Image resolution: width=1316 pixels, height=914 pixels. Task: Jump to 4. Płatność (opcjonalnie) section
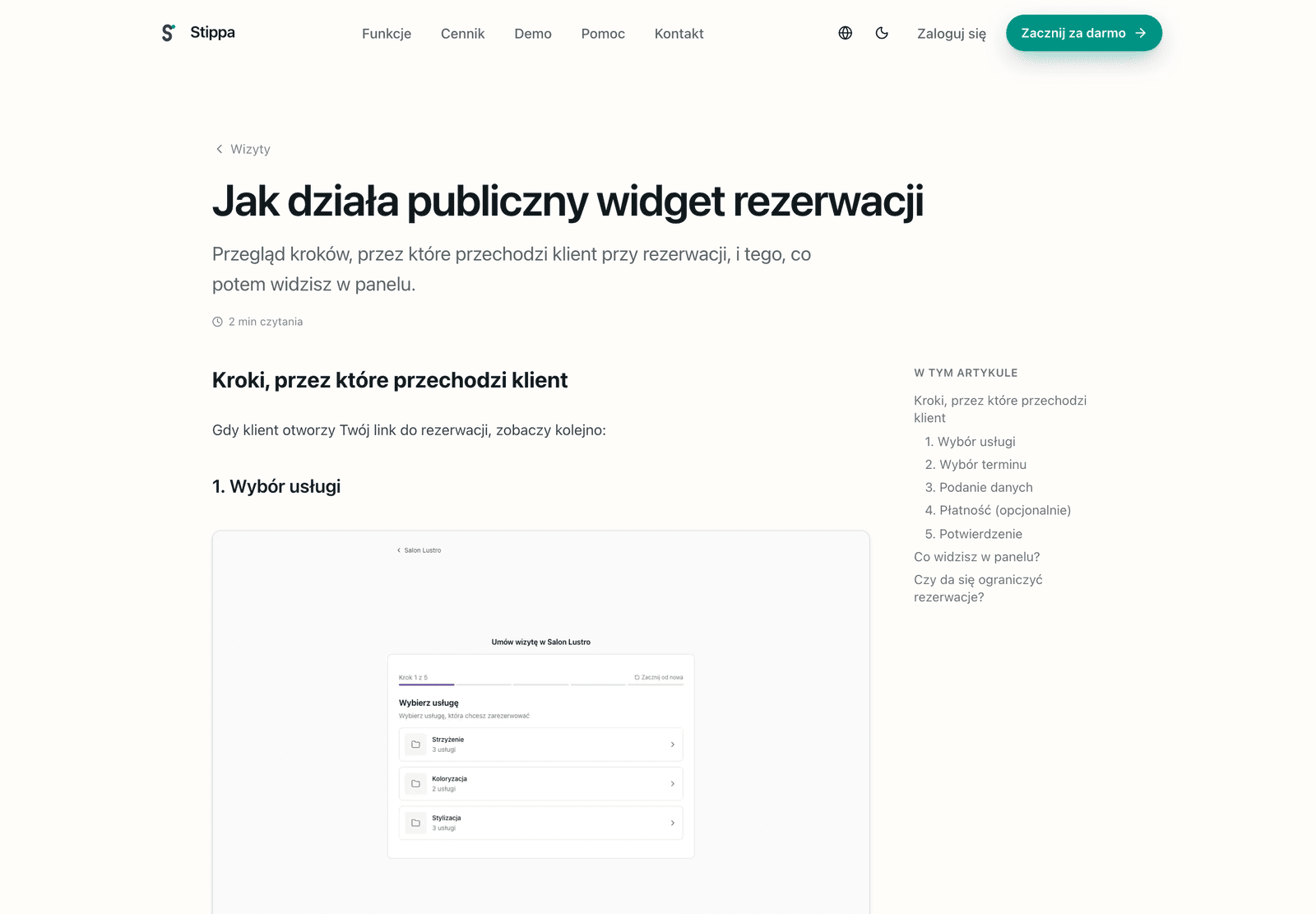998,511
